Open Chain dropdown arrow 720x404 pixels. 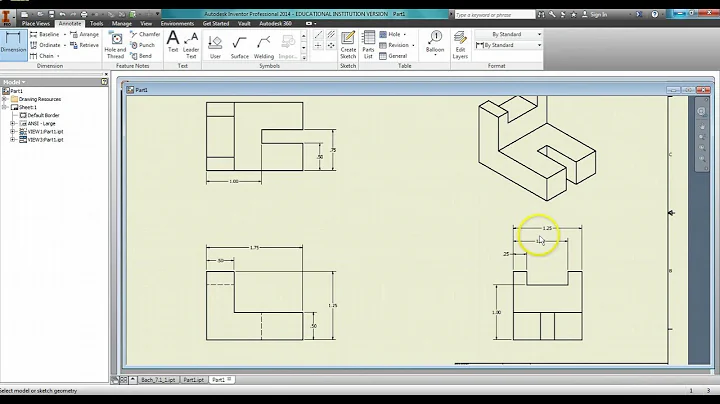point(58,56)
